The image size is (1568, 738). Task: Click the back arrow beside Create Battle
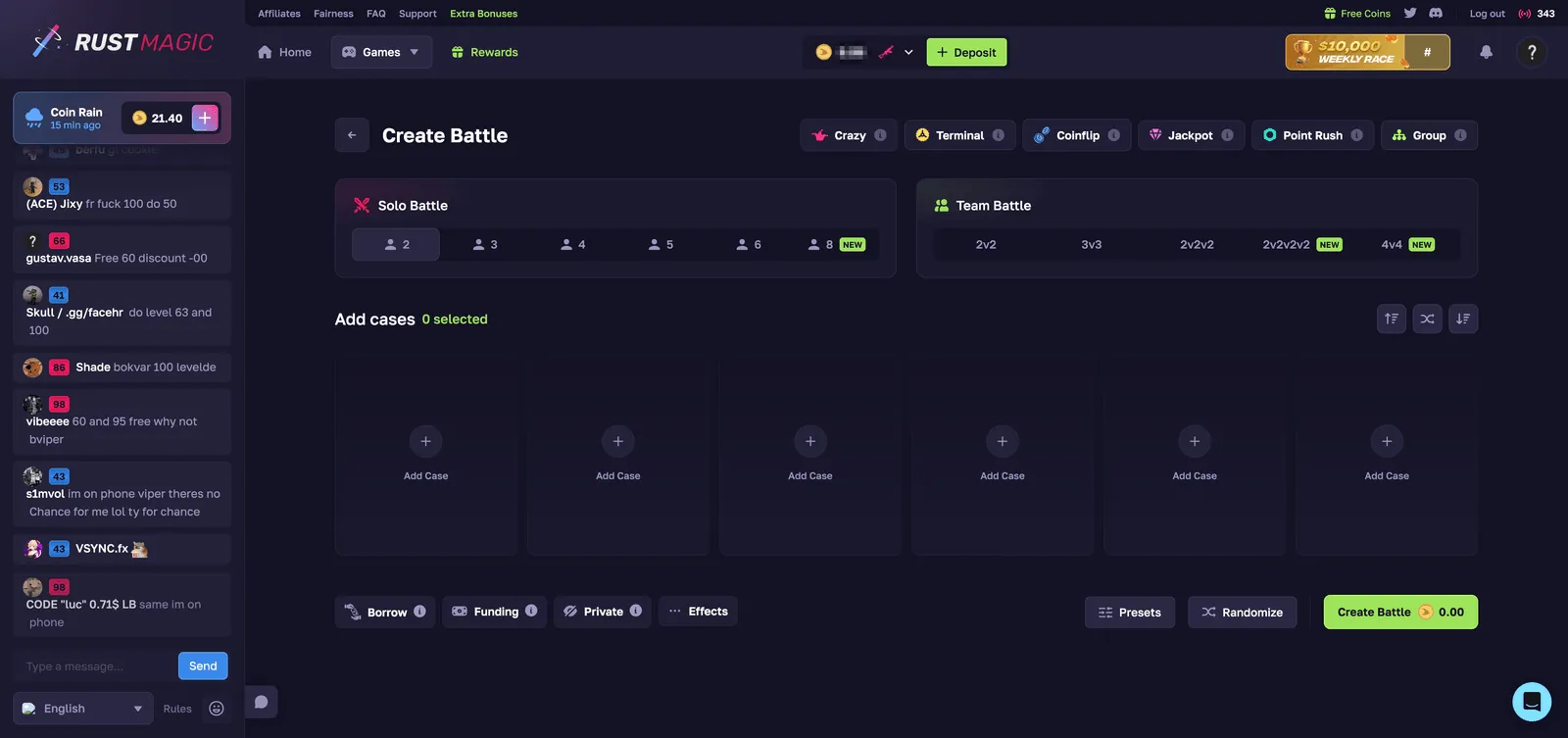point(352,135)
